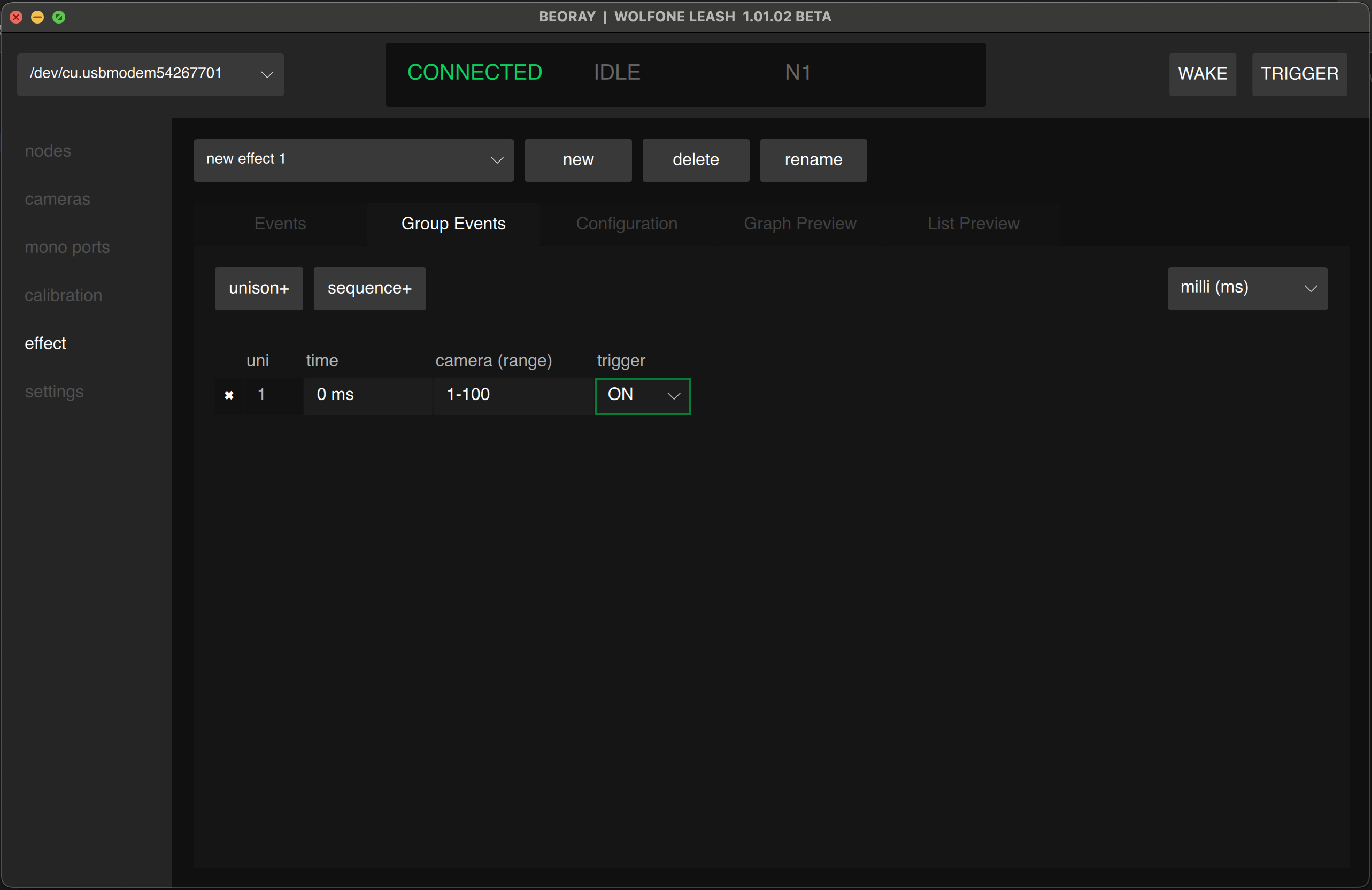
Task: Set the trigger dropdown to a different value
Action: [x=642, y=396]
